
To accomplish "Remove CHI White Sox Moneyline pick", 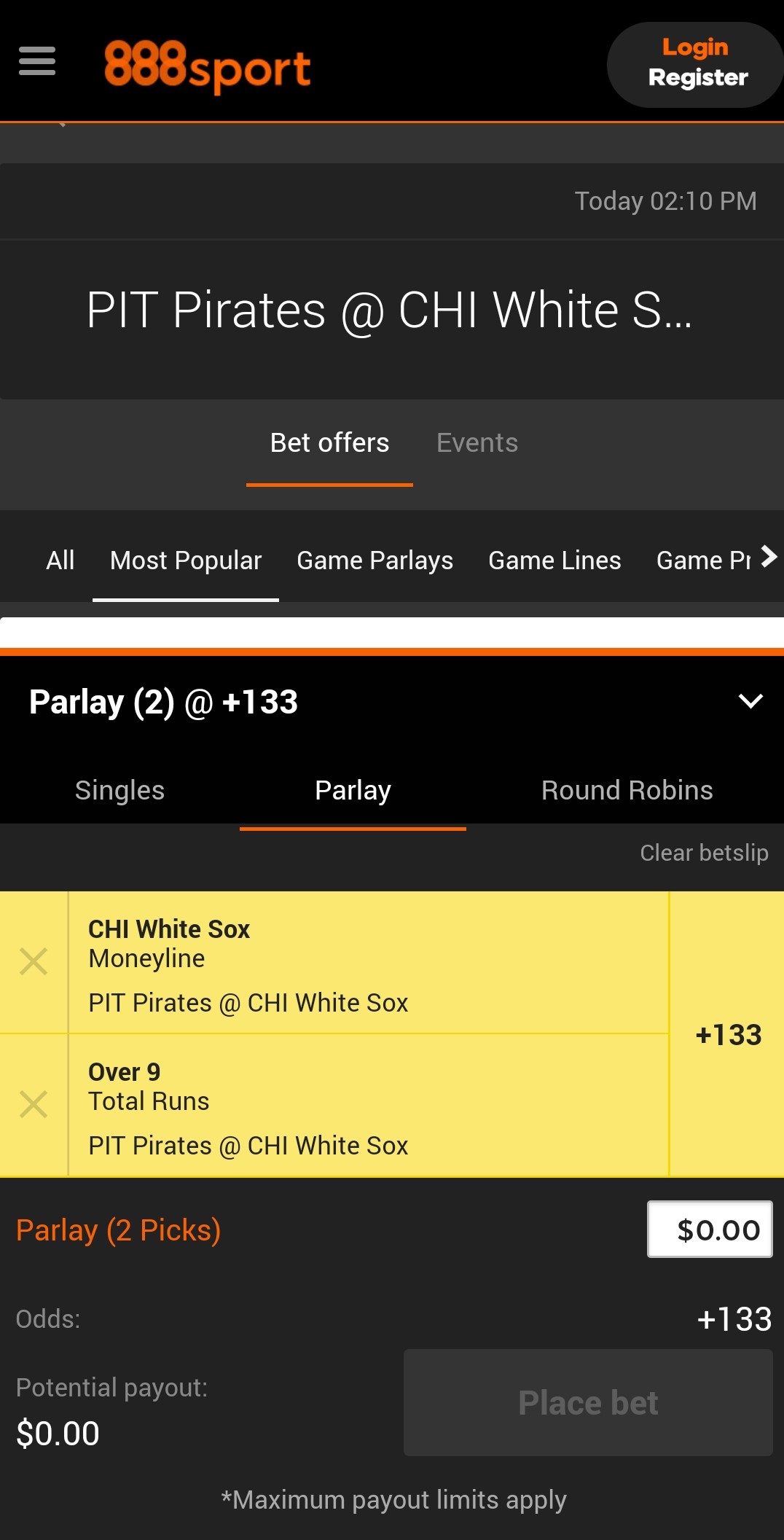I will (34, 962).
